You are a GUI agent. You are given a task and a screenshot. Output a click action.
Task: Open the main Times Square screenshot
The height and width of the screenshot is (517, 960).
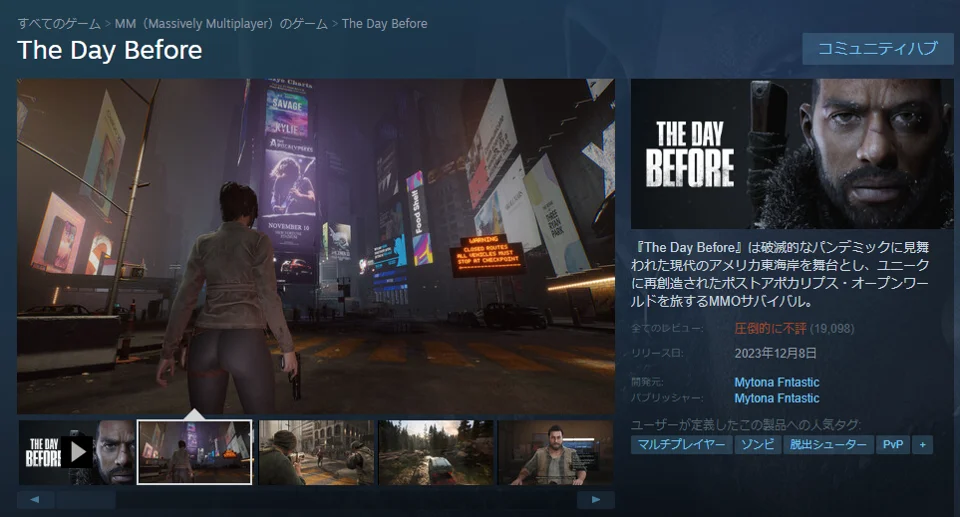(x=316, y=246)
